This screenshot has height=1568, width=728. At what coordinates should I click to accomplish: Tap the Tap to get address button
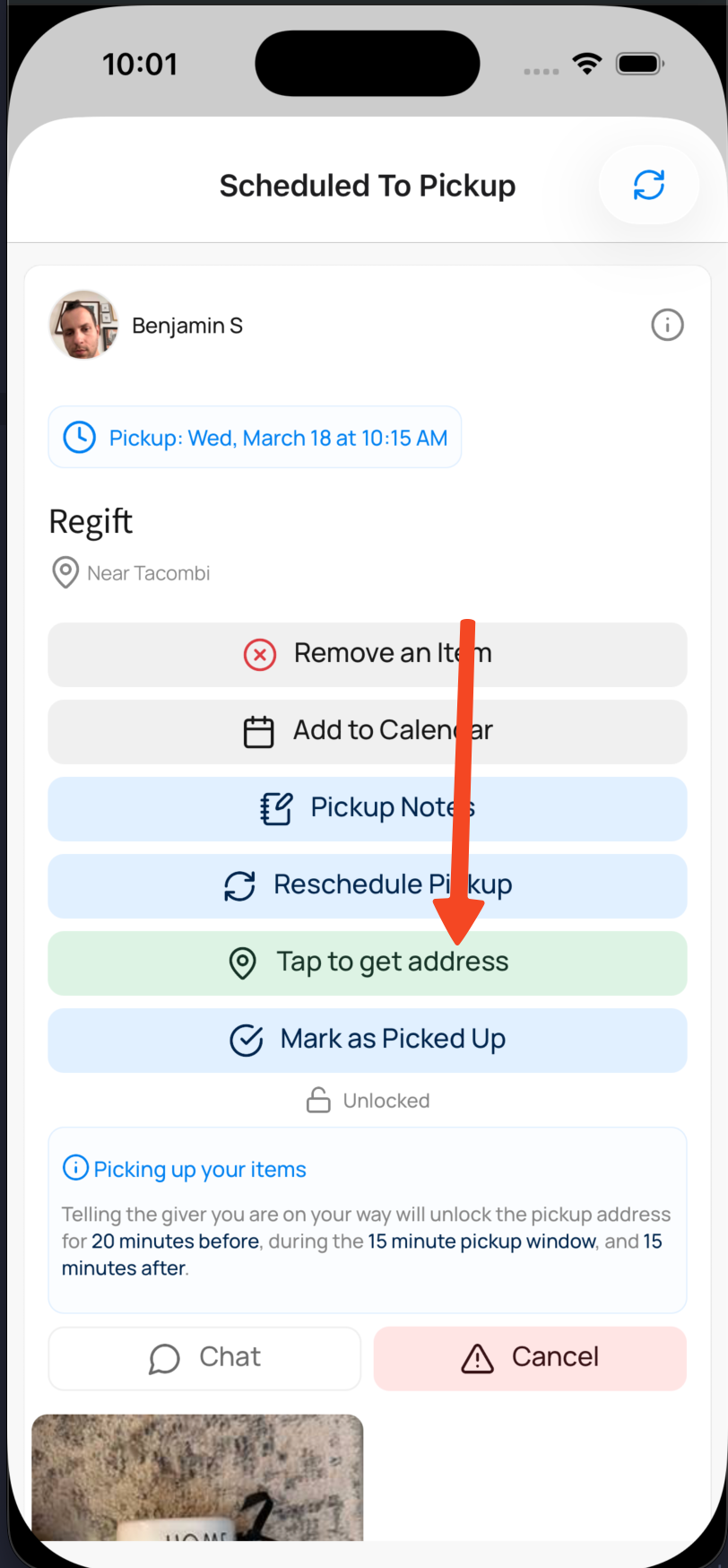point(367,962)
